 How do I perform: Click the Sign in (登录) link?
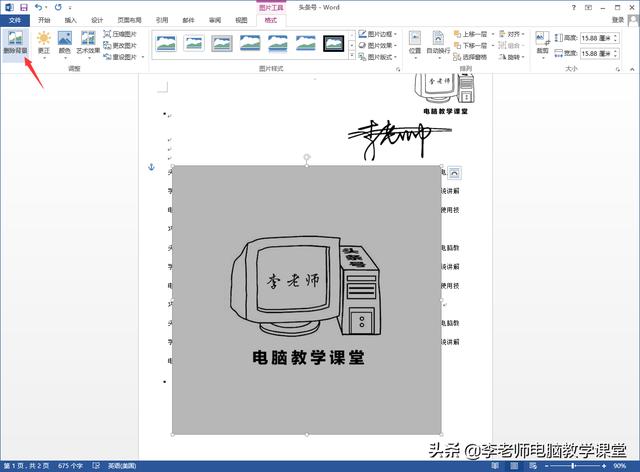(618, 20)
